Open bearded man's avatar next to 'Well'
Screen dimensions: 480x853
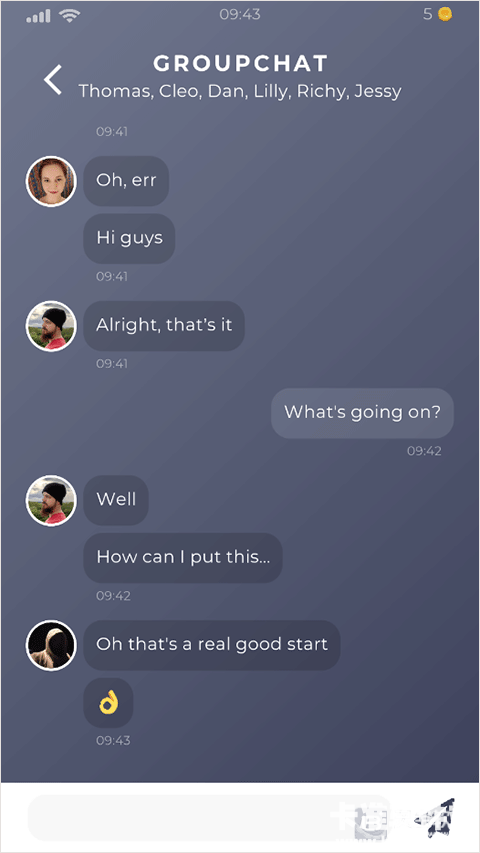coord(51,500)
